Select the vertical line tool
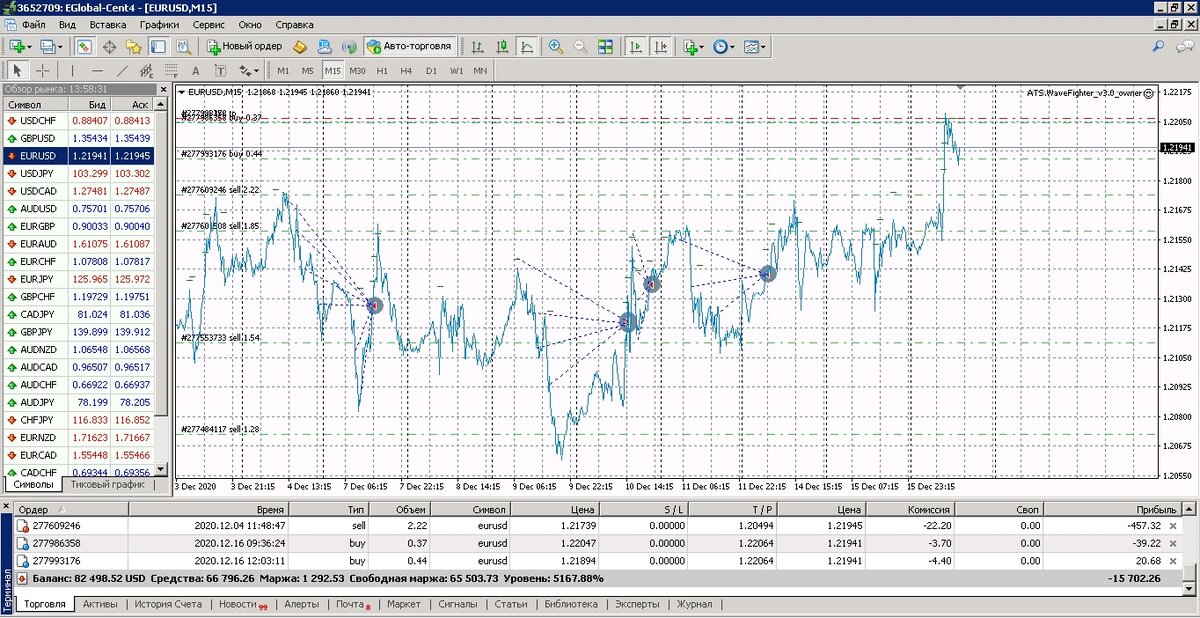This screenshot has height=618, width=1200. [x=72, y=71]
